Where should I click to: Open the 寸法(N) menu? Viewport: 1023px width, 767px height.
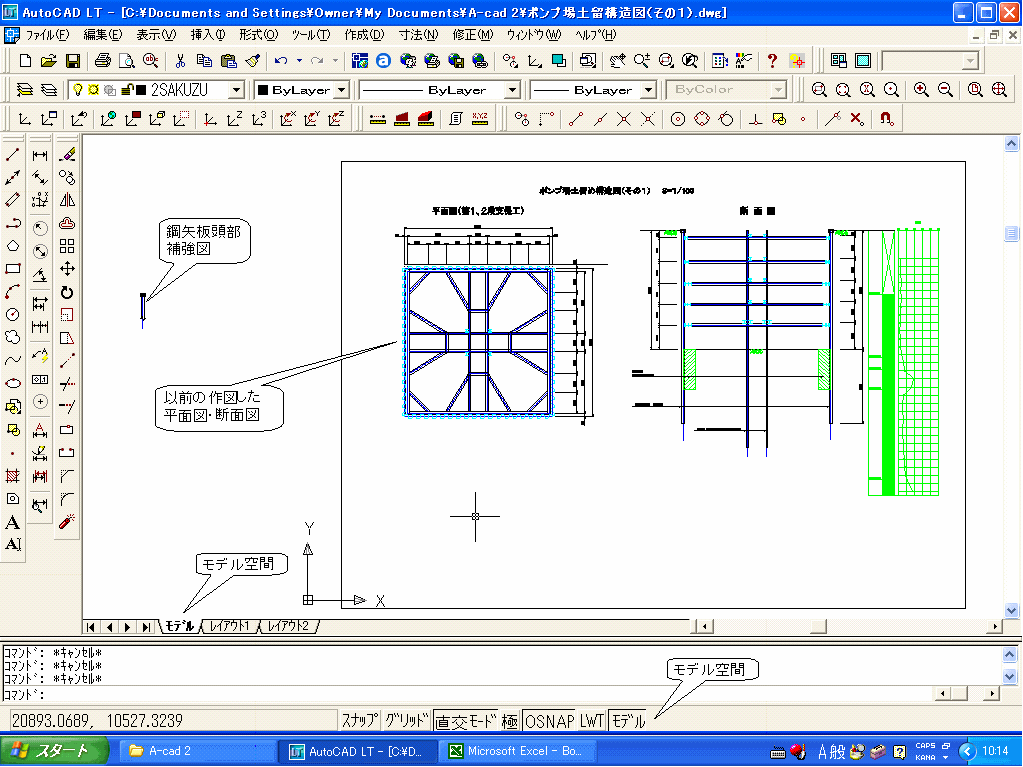418,35
